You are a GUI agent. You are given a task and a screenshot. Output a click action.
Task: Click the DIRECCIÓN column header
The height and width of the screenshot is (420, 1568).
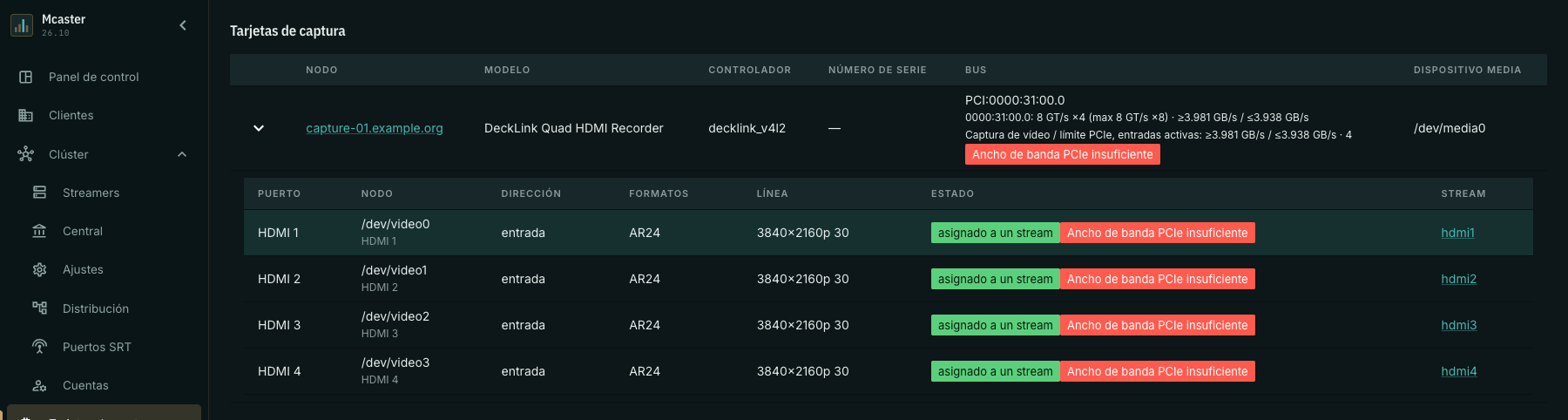pyautogui.click(x=531, y=193)
